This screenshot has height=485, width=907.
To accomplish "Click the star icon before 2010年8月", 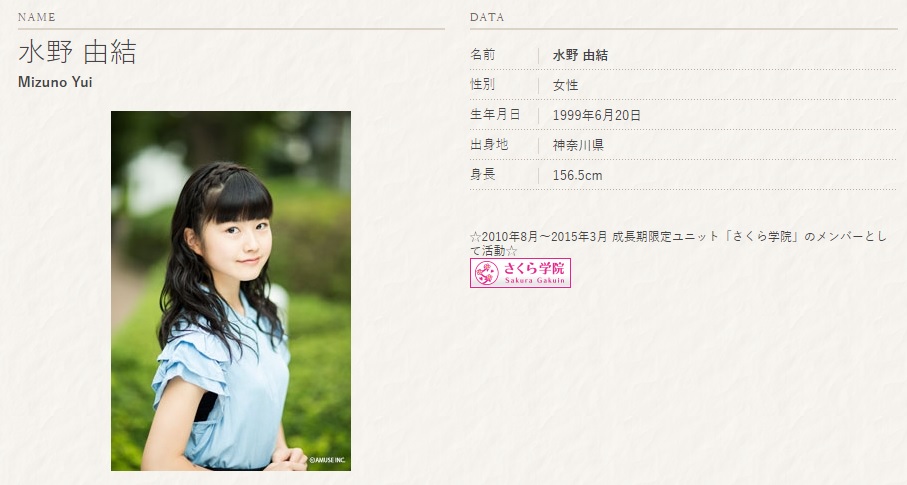I will point(475,237).
